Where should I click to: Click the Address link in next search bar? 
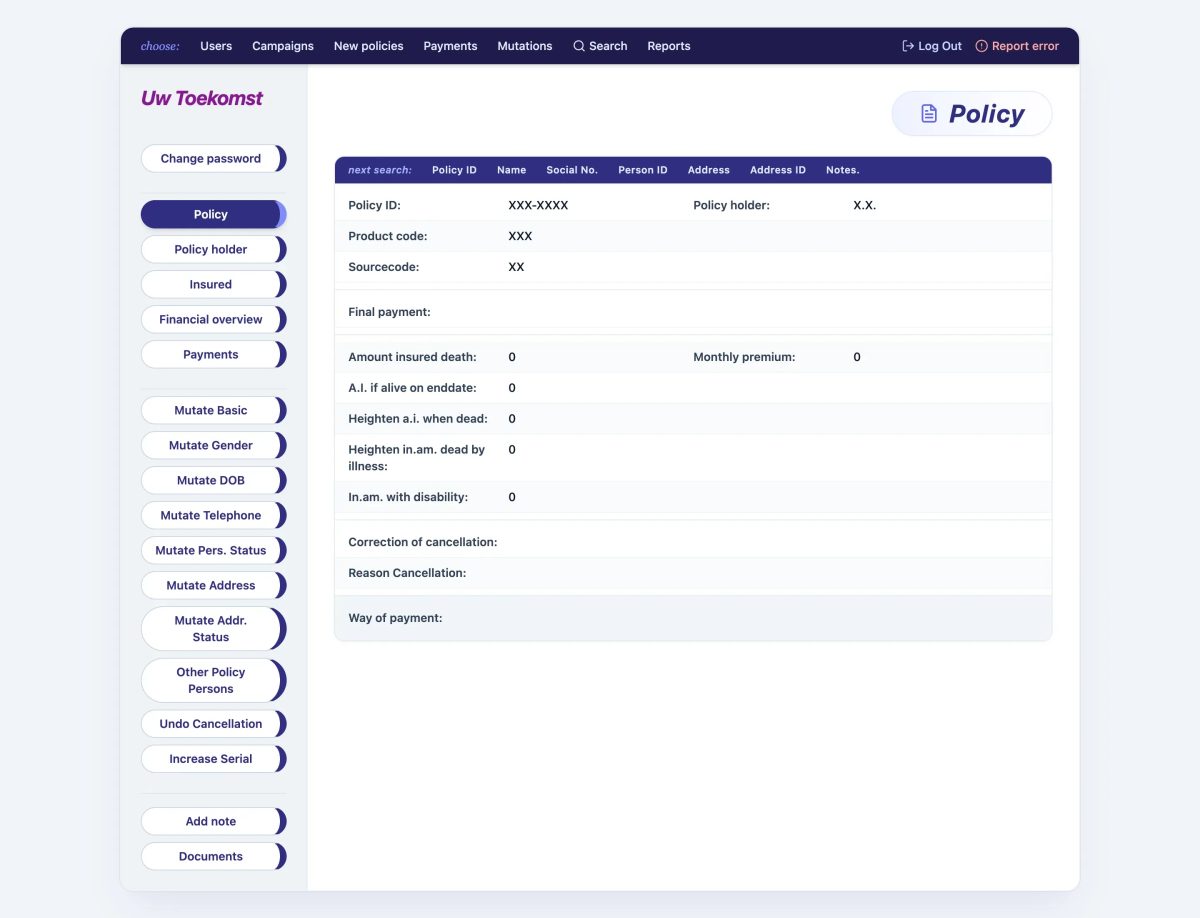tap(708, 170)
